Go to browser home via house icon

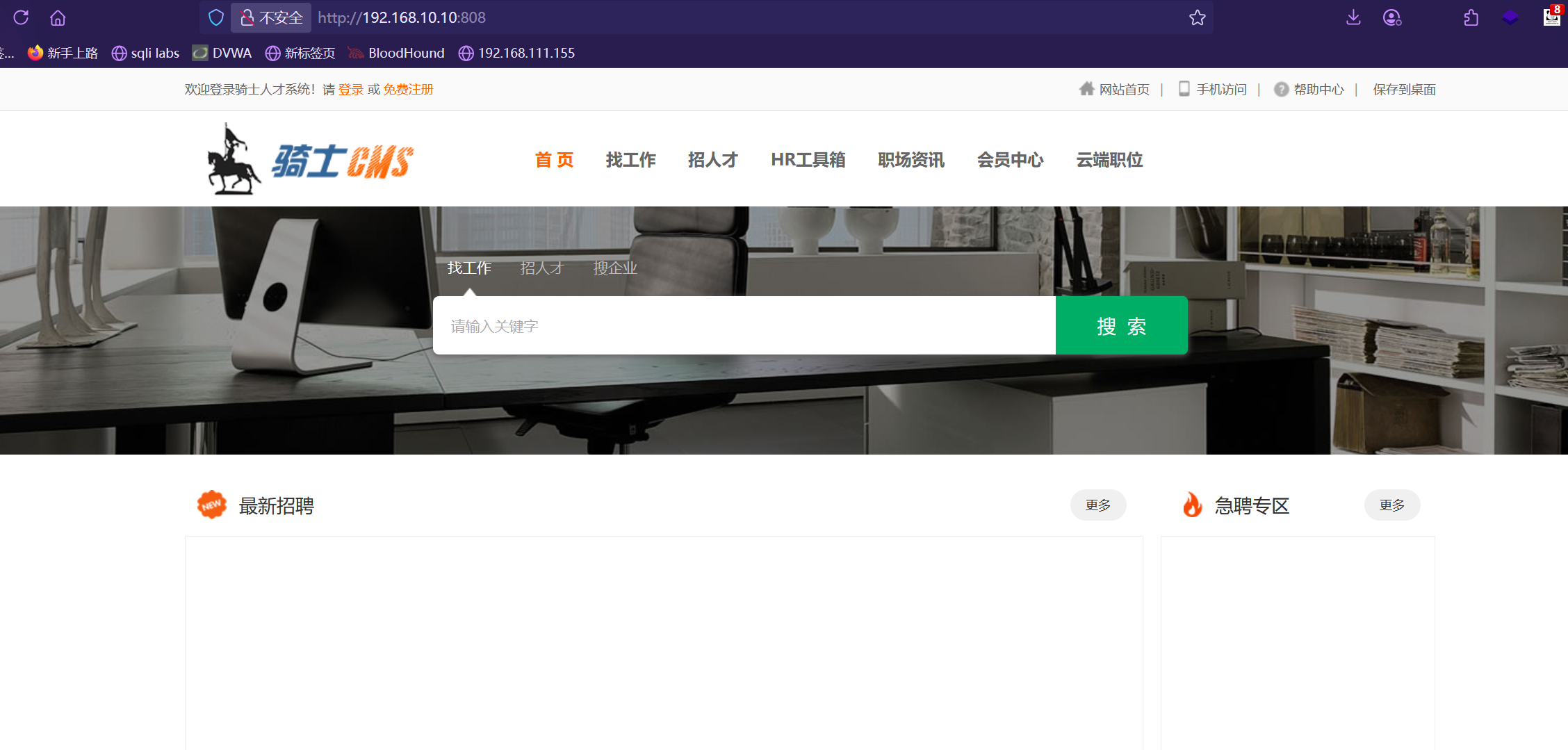coord(58,17)
